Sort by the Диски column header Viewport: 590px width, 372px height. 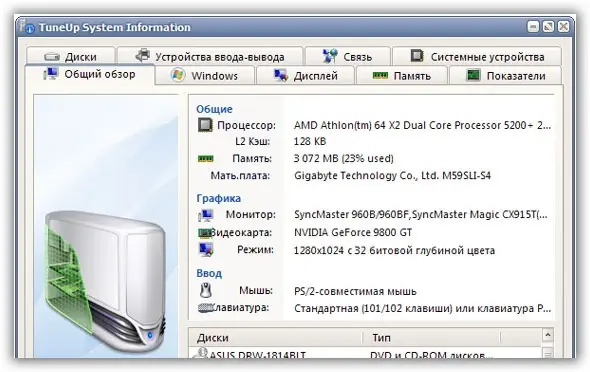(275, 337)
